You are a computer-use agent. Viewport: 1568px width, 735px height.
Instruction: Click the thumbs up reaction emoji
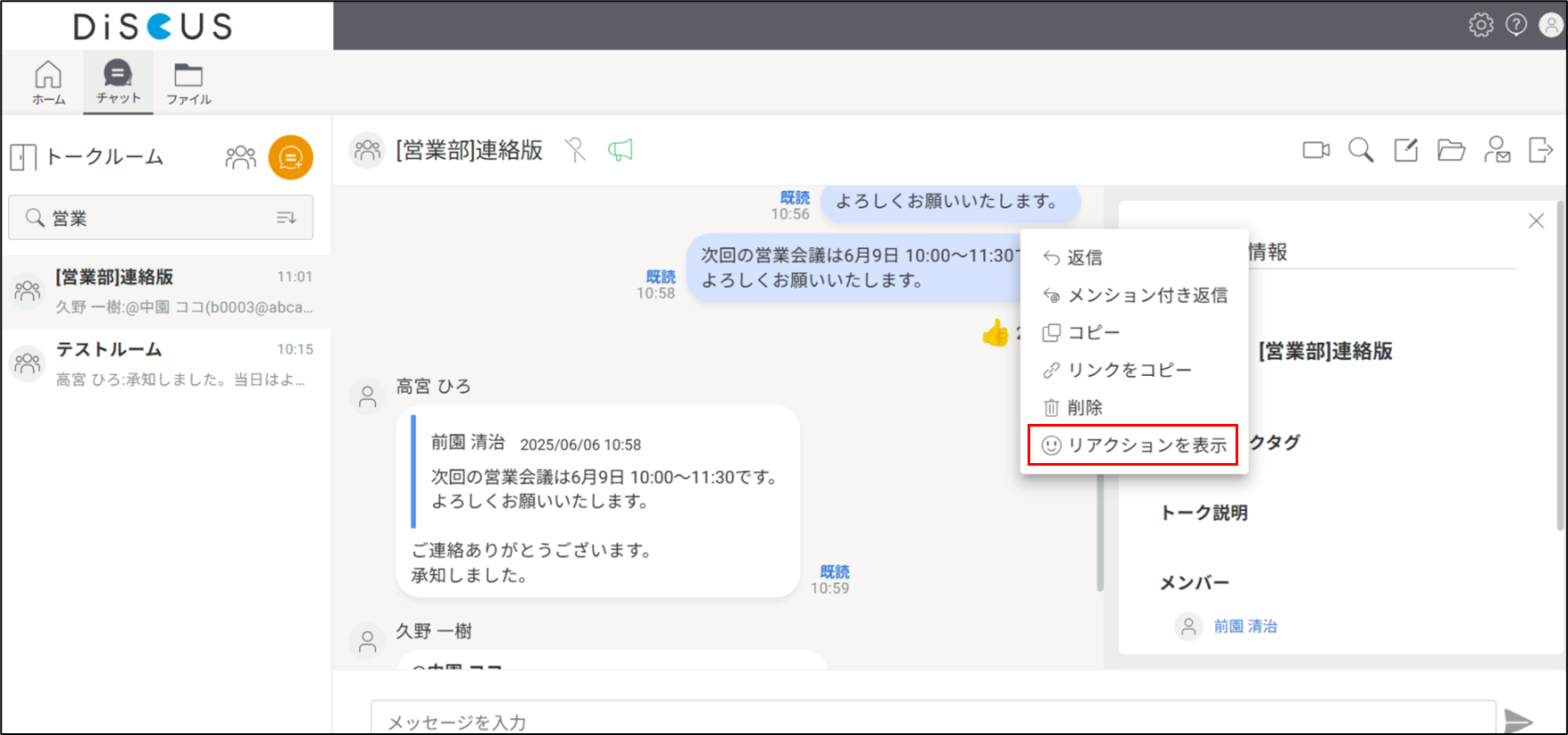(996, 333)
